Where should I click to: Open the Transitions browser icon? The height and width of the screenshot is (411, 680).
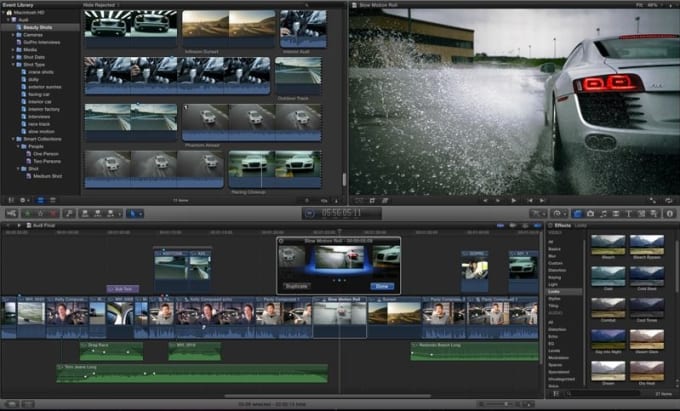coord(615,213)
